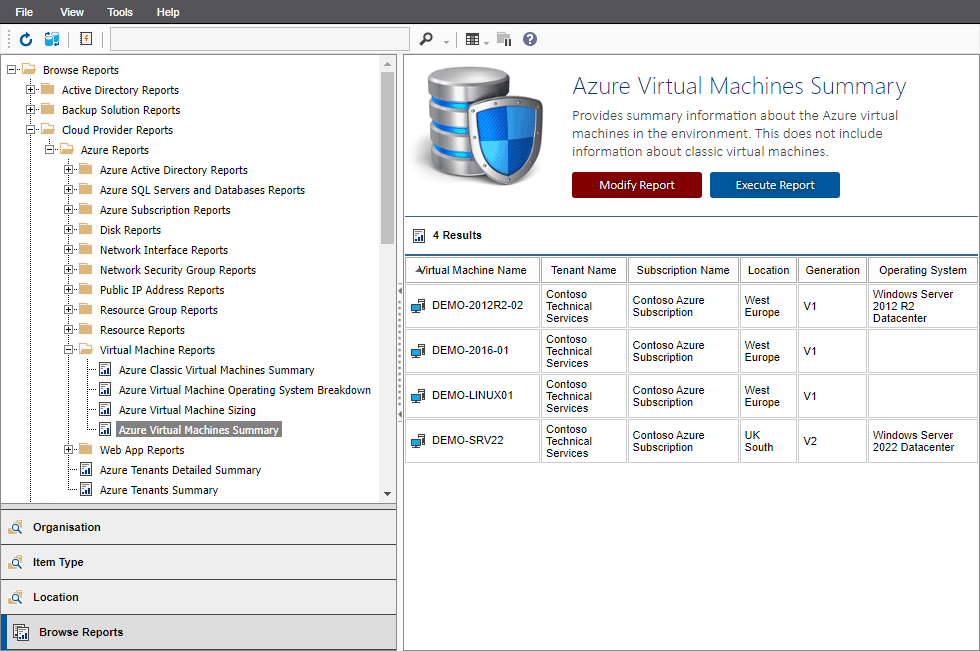980x651 pixels.
Task: Collapse the Azure Reports folder
Action: coord(49,150)
